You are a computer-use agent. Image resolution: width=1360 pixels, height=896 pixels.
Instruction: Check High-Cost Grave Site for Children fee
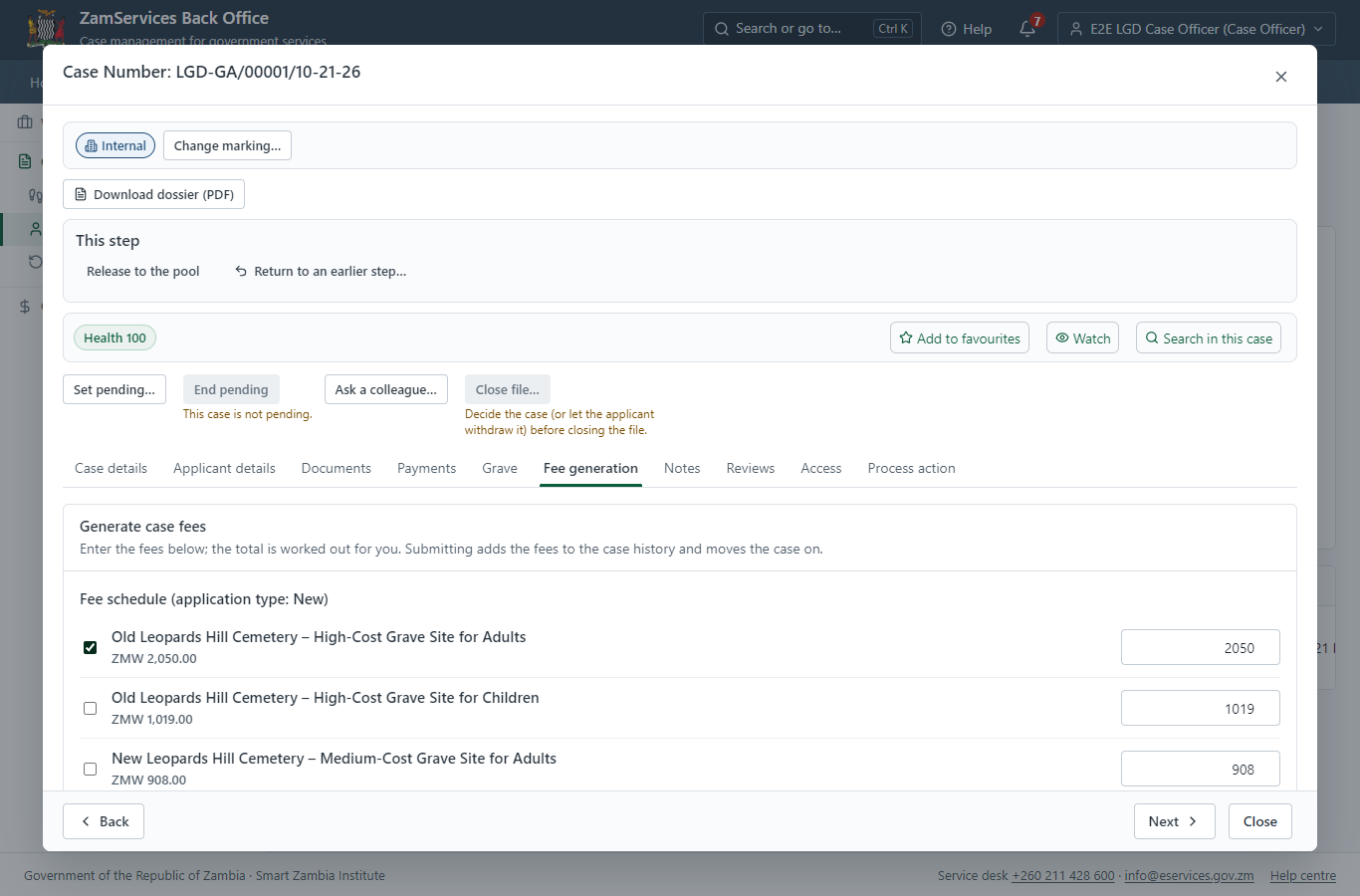[91, 708]
